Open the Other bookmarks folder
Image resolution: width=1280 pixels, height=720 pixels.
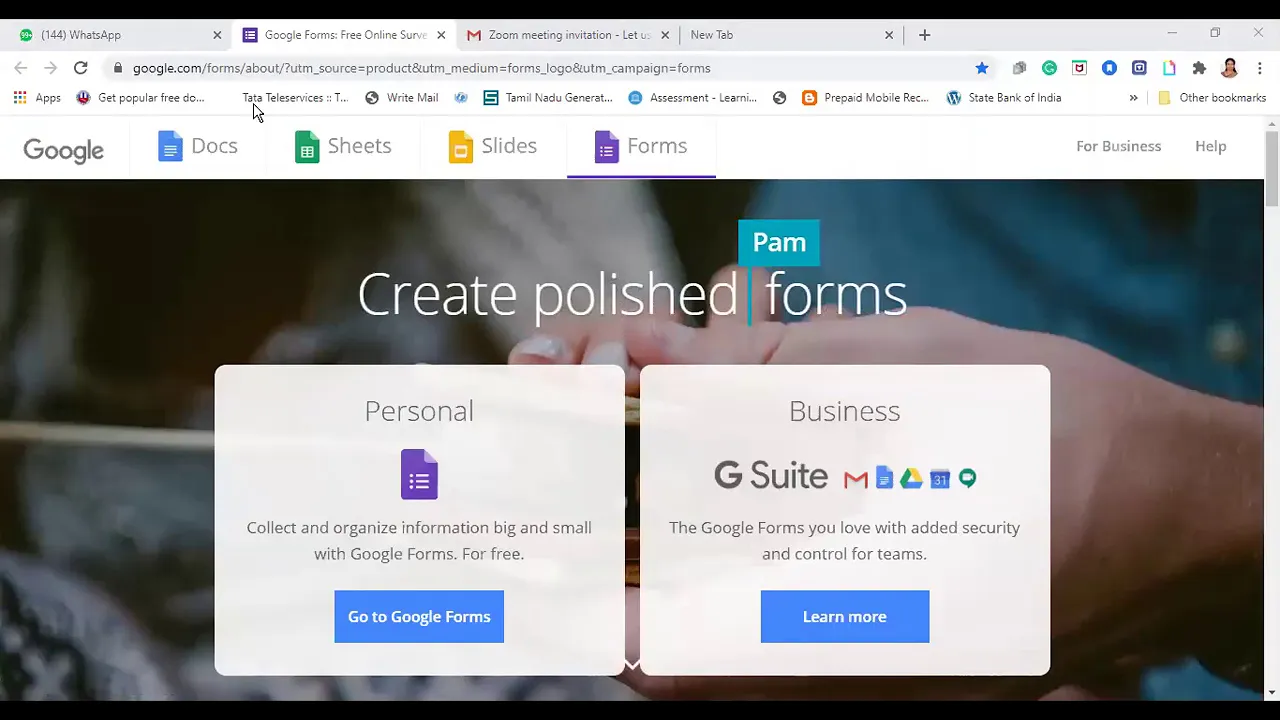tap(1212, 98)
